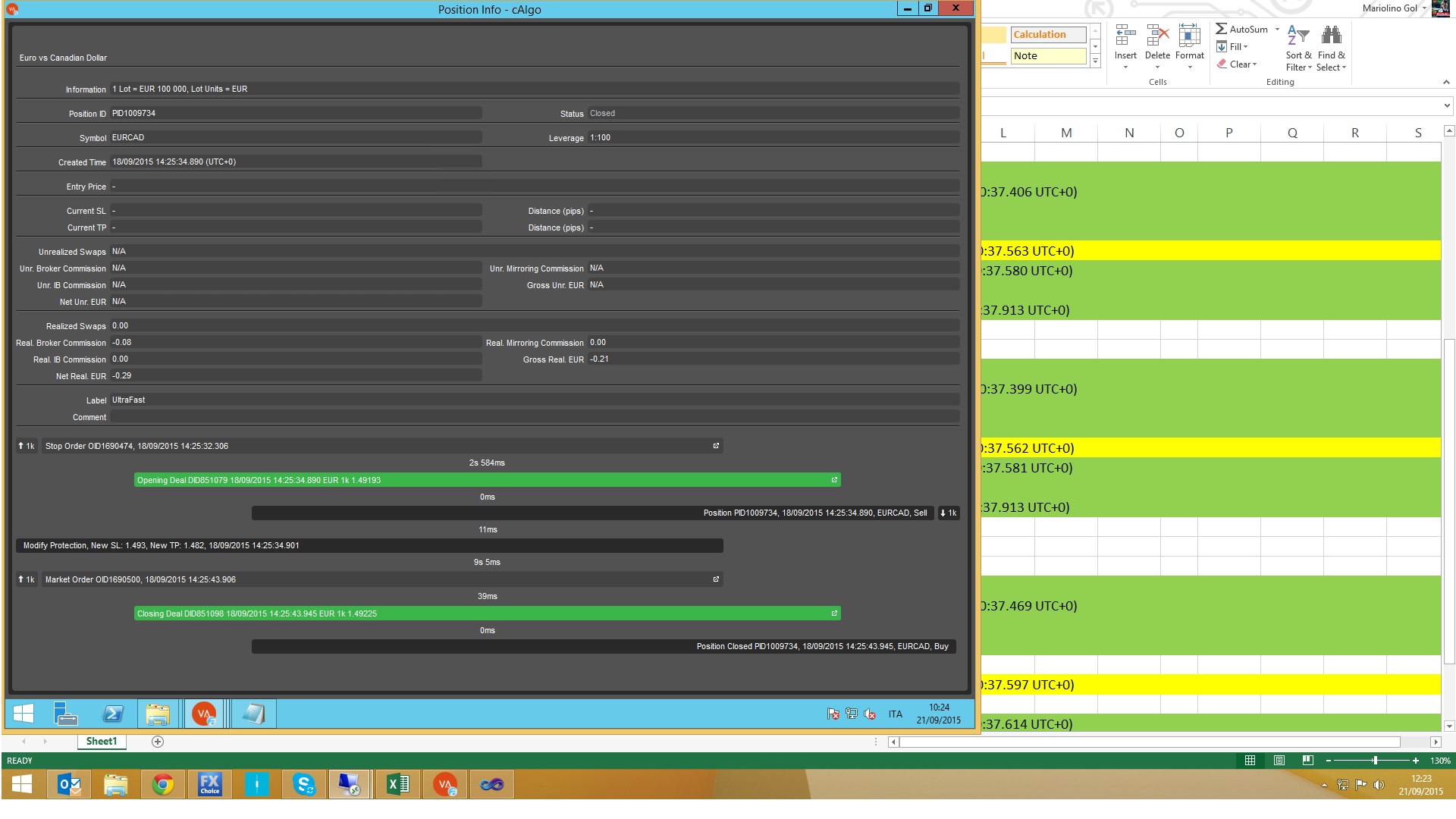Add a new sheet with the plus button
This screenshot has width=1456, height=819.
point(158,742)
